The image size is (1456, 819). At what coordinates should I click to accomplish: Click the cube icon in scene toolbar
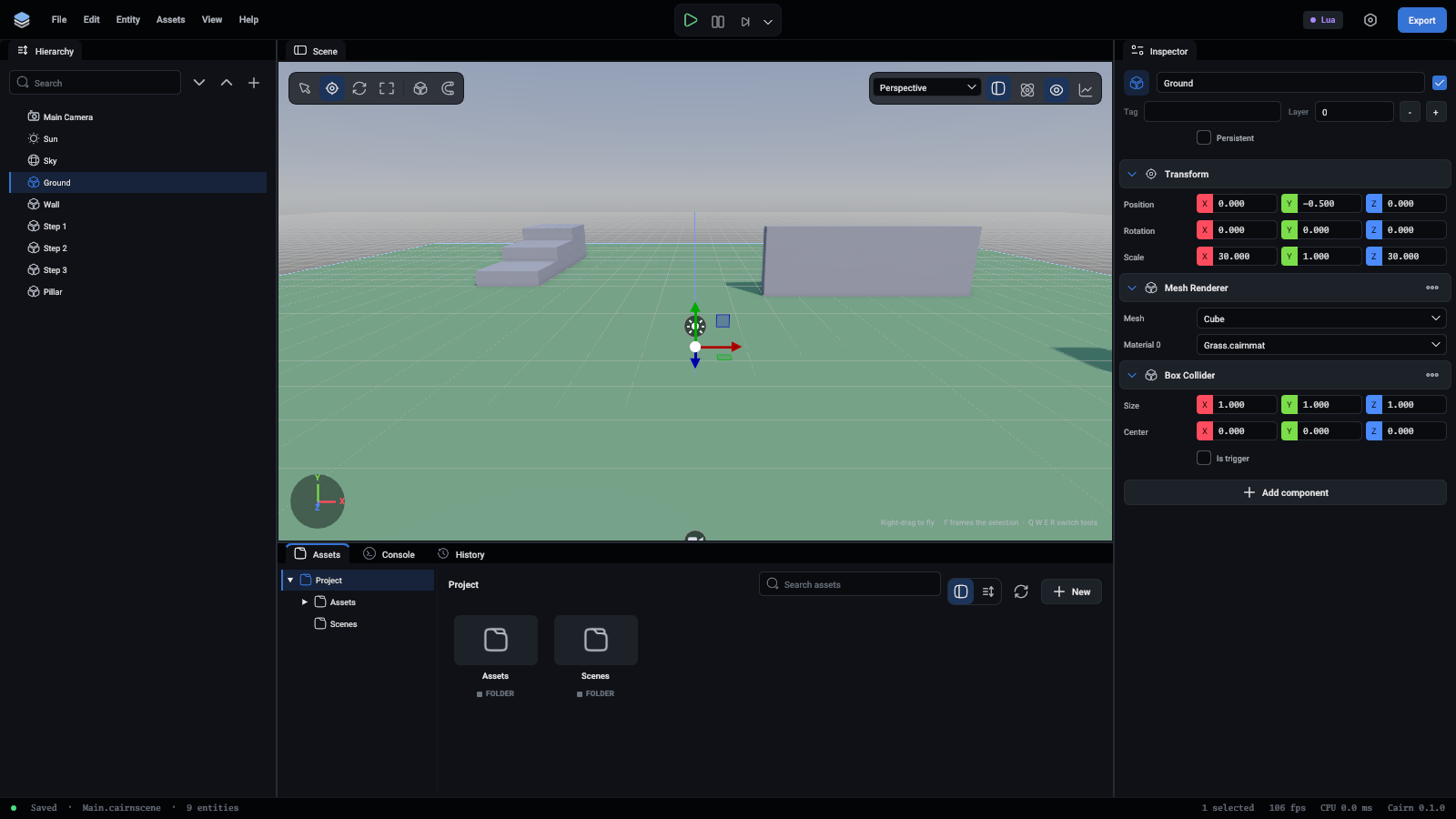tap(420, 88)
